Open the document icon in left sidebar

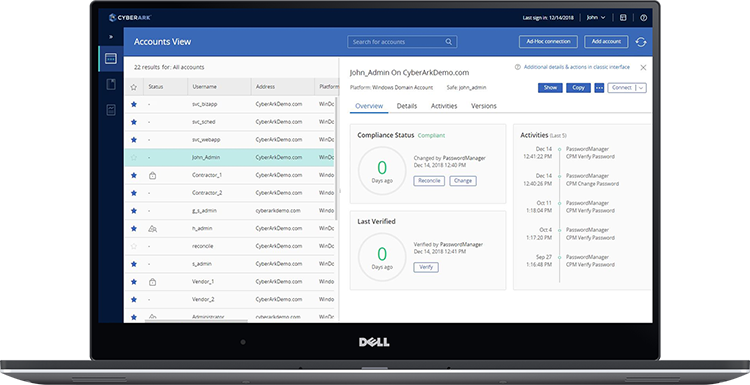[111, 85]
